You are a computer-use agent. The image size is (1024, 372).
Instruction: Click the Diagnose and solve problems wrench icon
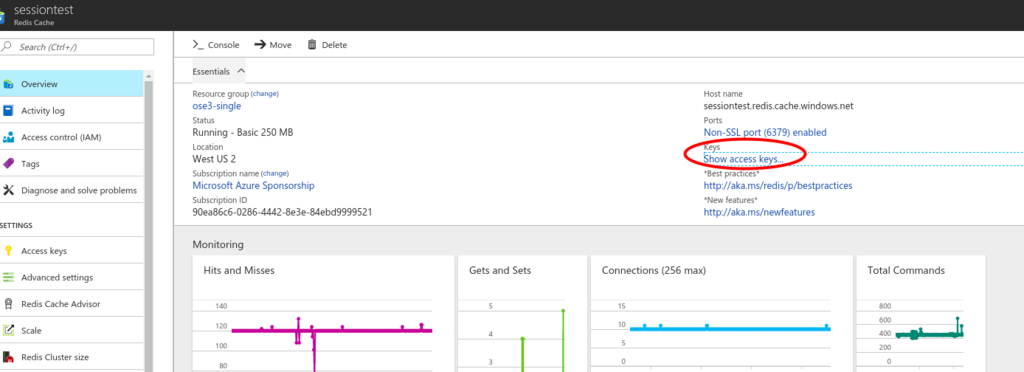[8, 191]
